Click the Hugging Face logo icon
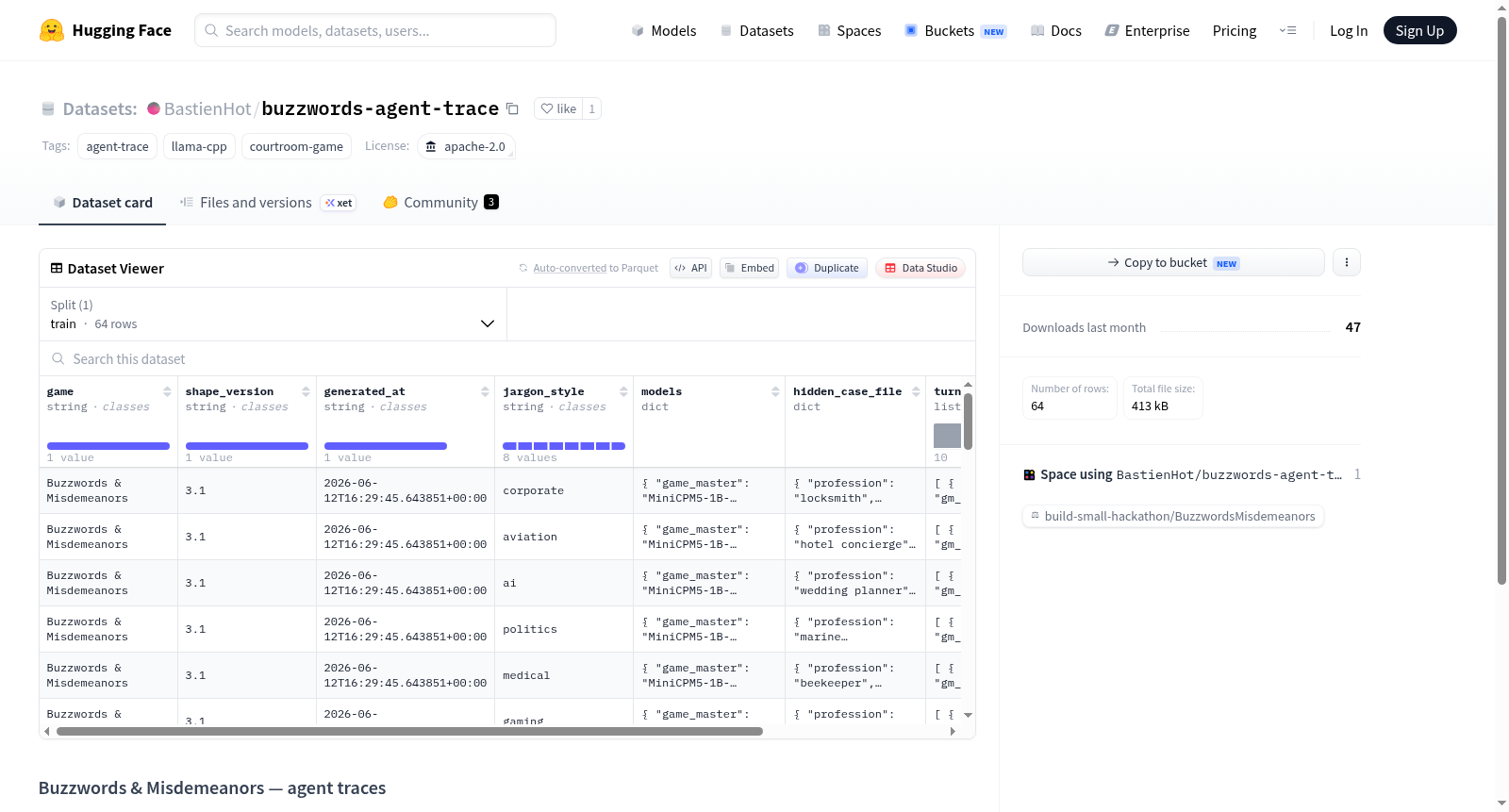 pyautogui.click(x=52, y=30)
